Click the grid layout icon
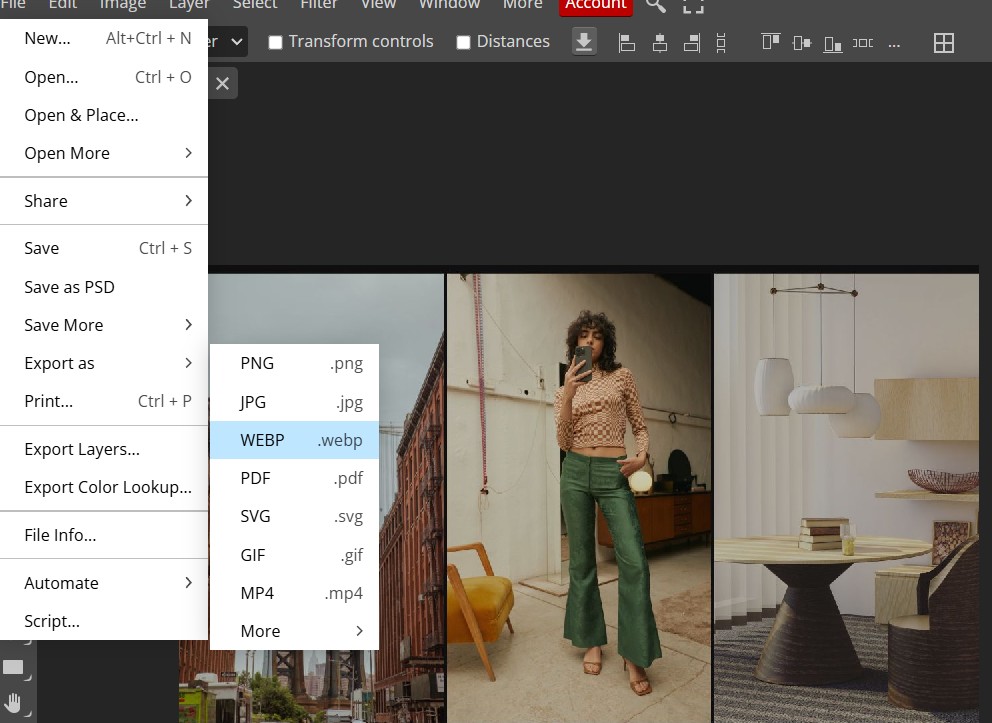The image size is (992, 723). [943, 42]
